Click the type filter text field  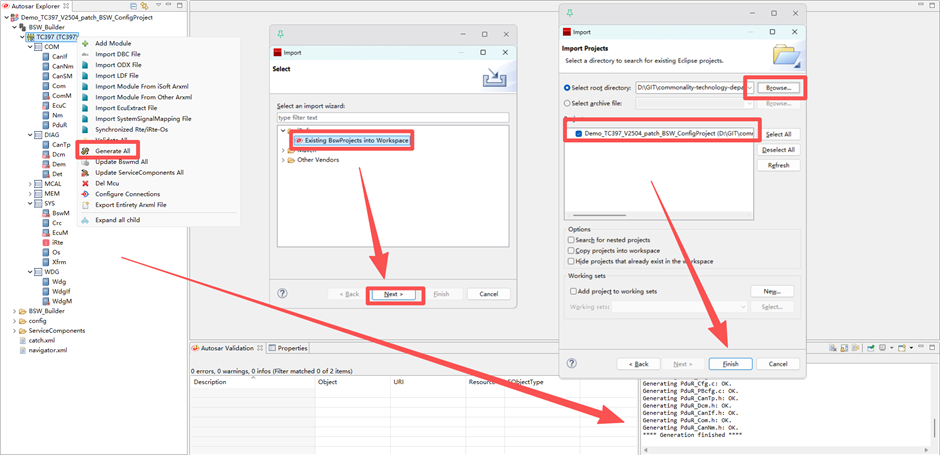[393, 117]
